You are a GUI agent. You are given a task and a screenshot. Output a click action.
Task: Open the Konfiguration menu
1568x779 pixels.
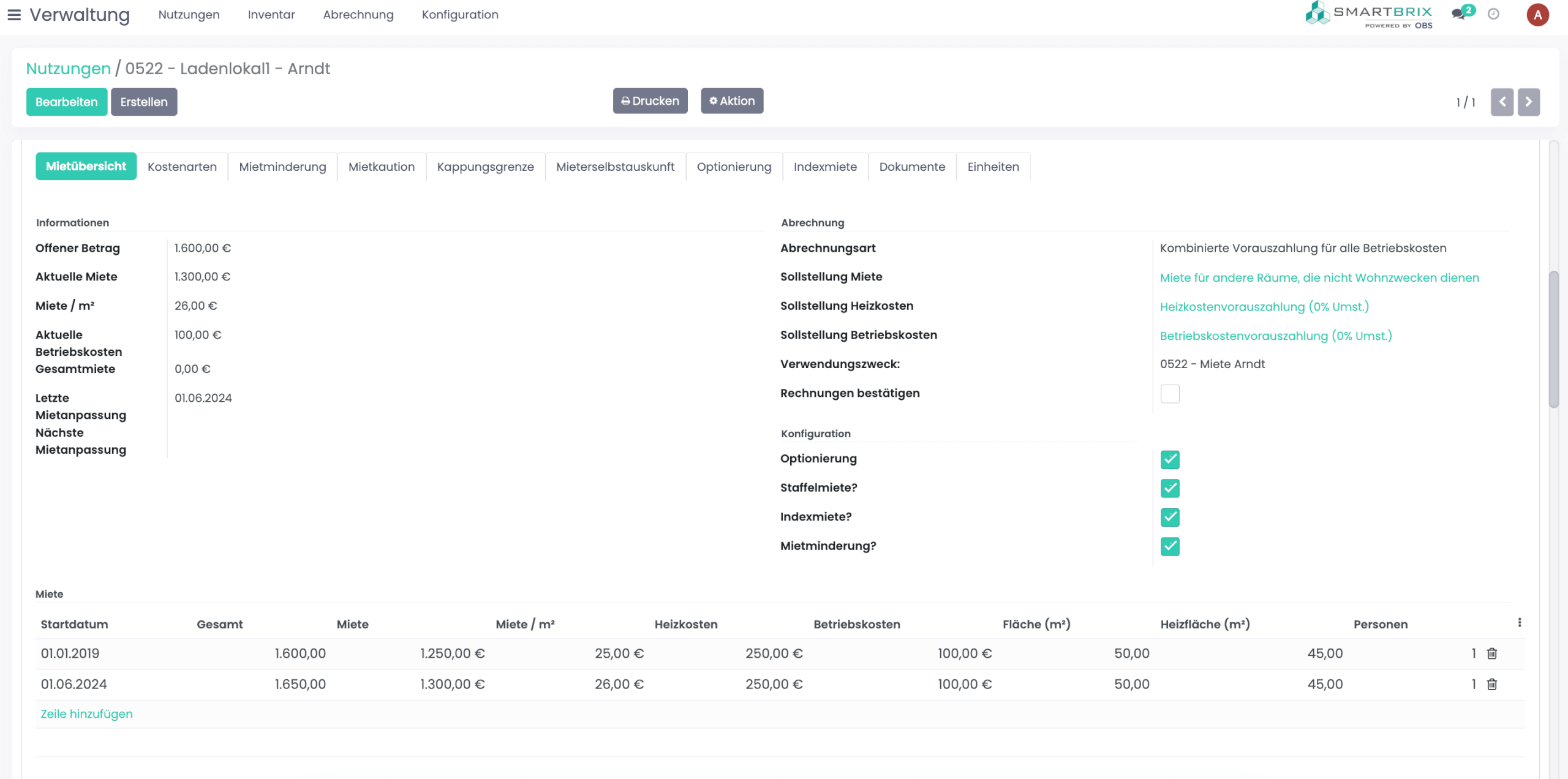(x=460, y=15)
